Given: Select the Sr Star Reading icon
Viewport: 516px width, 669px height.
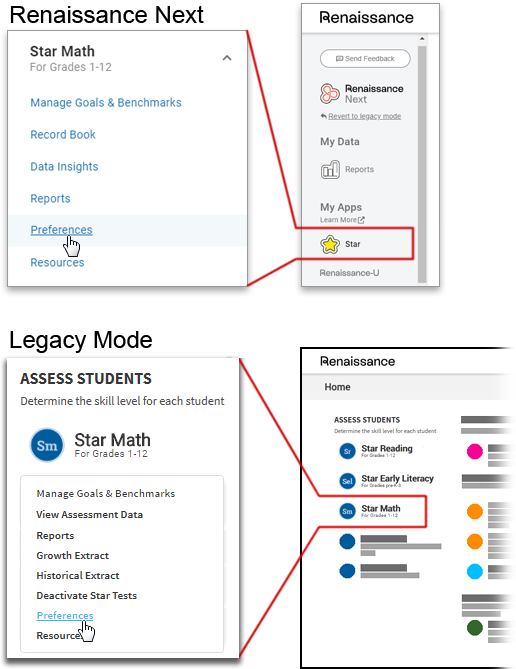Looking at the screenshot, I should click(347, 451).
